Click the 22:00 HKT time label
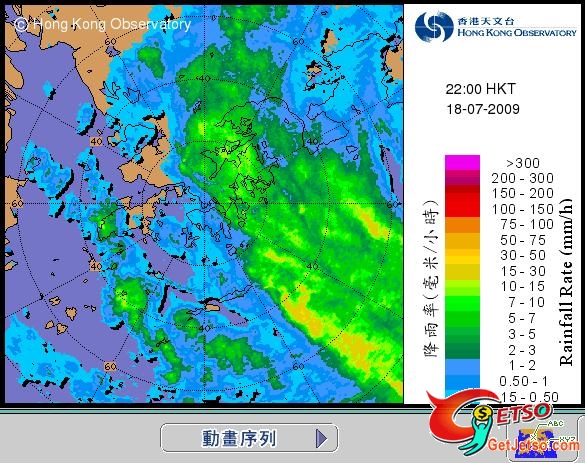The width and height of the screenshot is (585, 463). click(x=481, y=89)
